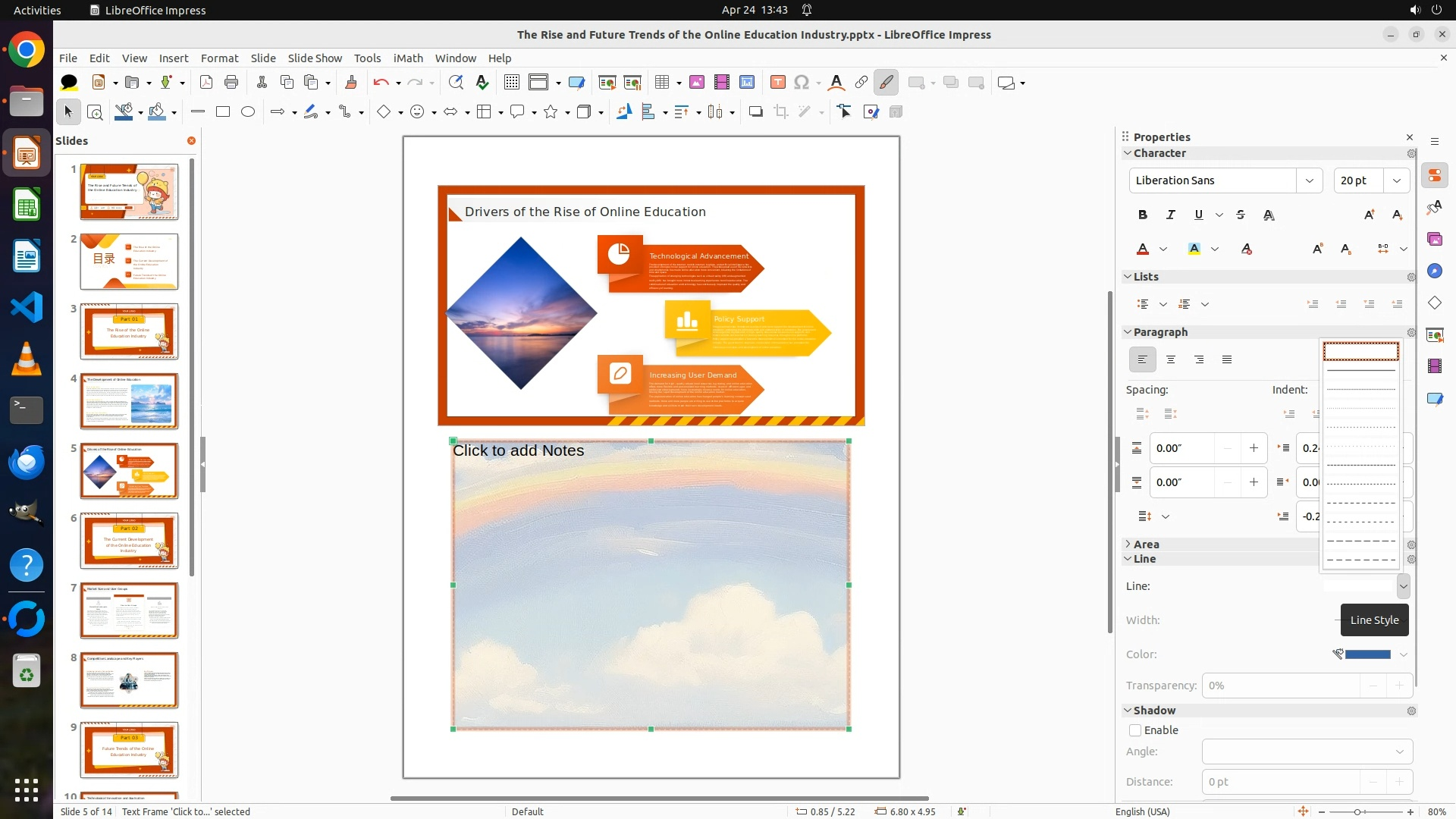Open the Line Style dropdown arrow

tap(1403, 586)
